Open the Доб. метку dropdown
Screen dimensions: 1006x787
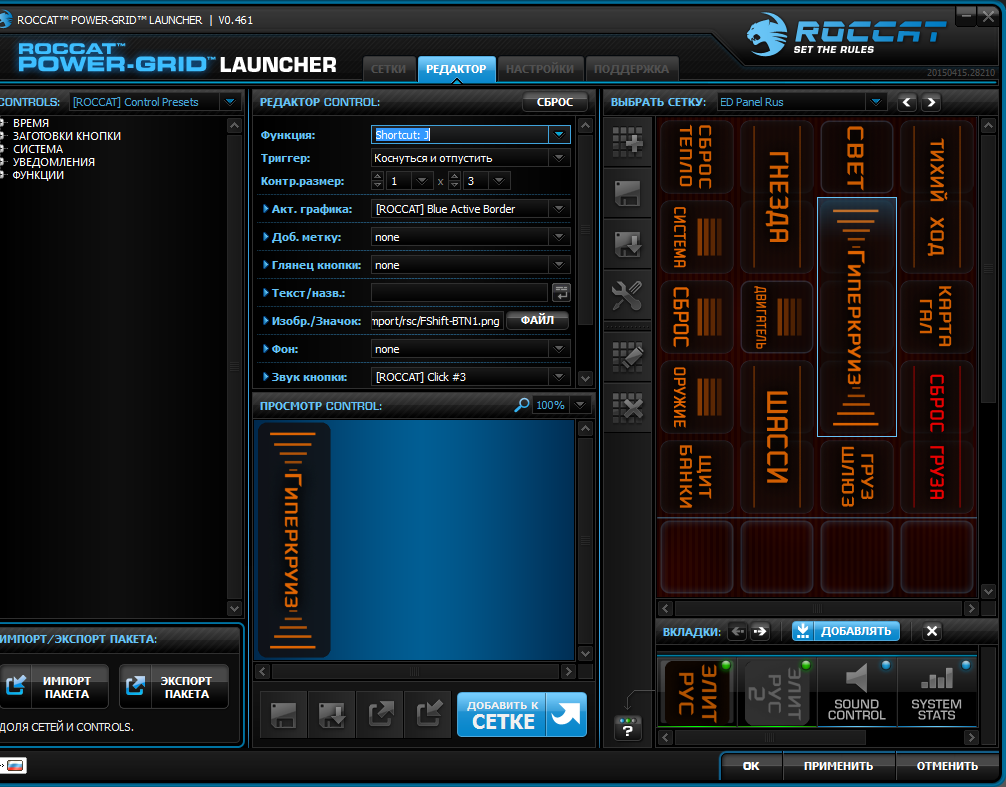pos(559,237)
